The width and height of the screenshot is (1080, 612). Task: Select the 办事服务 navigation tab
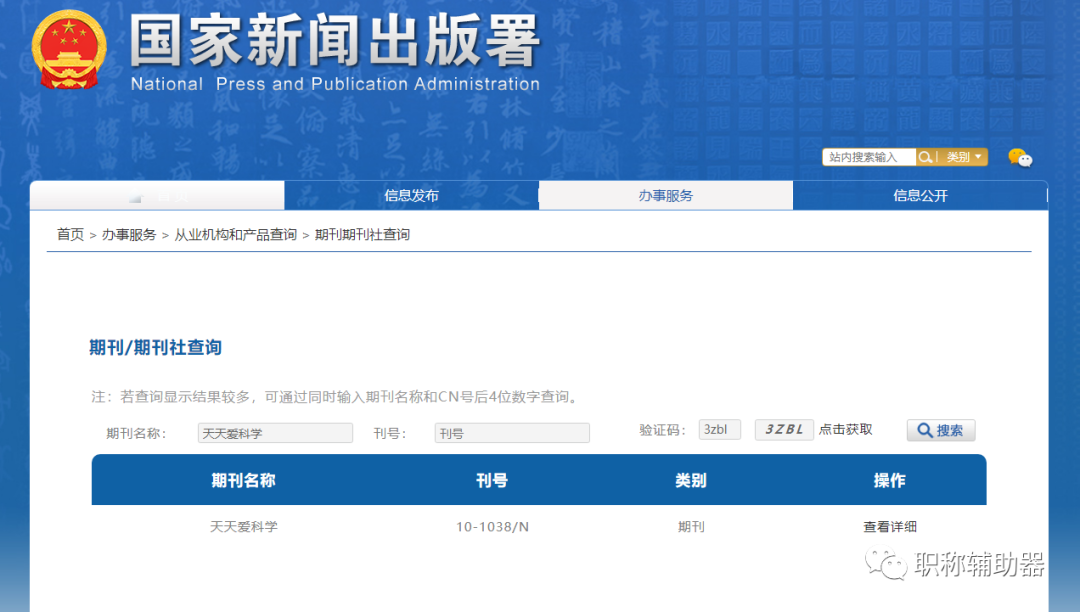click(666, 195)
